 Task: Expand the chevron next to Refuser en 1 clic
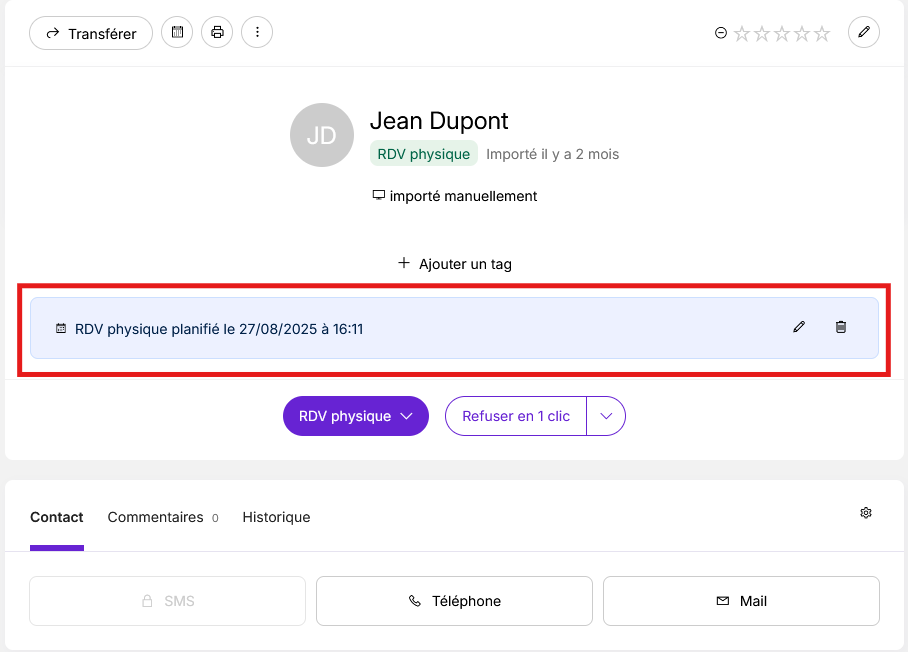coord(606,416)
